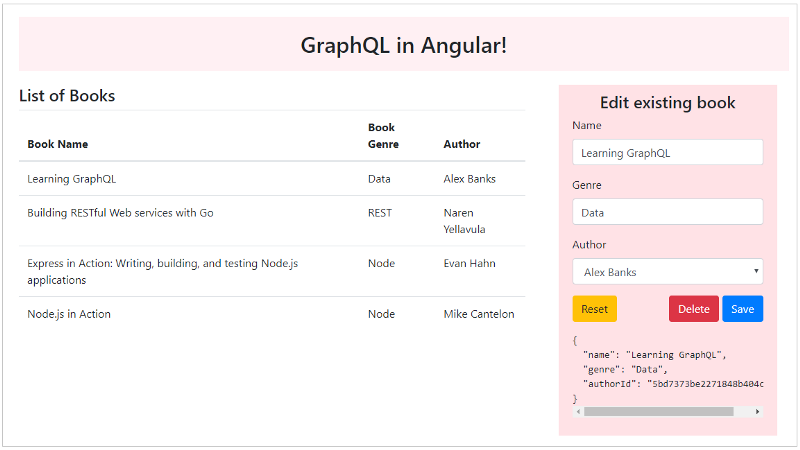Select Building RESTful Web services with Go row
800x450 pixels.
coord(272,221)
